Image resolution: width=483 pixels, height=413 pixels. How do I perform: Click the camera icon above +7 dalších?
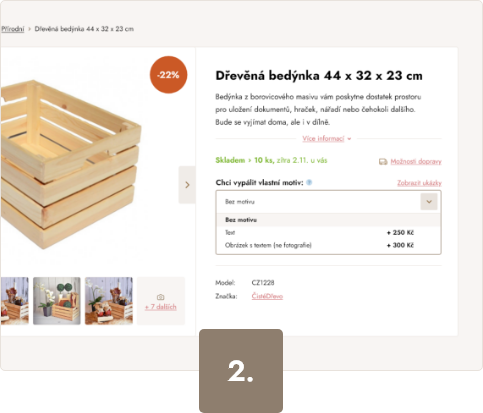point(160,297)
